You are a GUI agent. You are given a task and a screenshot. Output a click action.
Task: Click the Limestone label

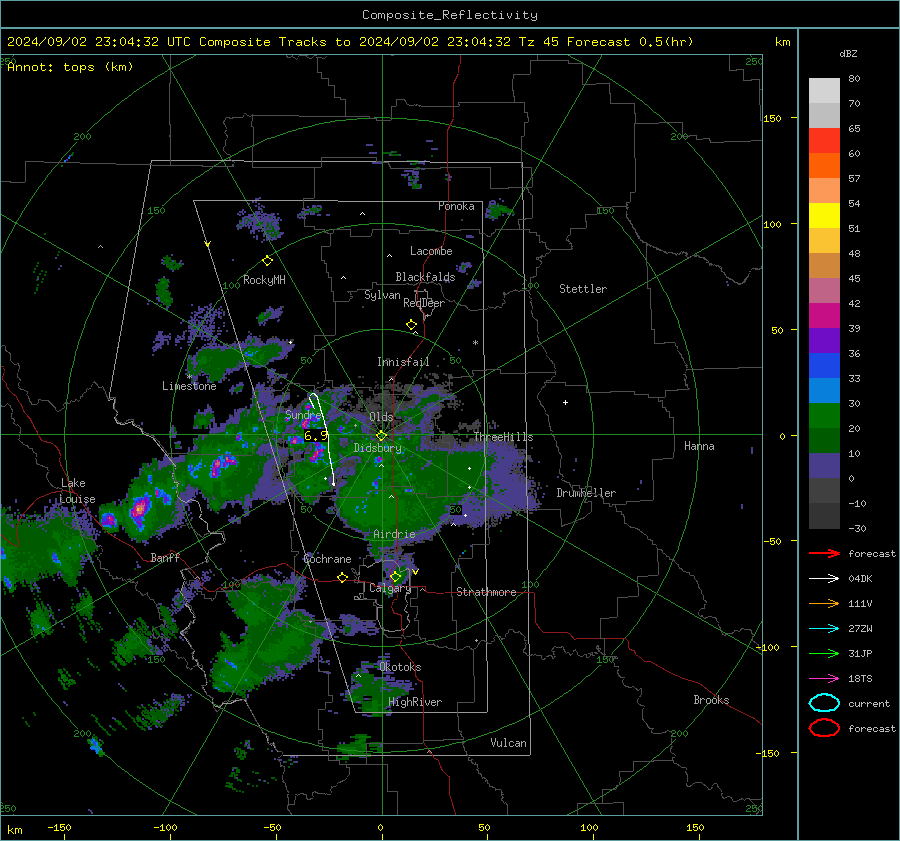(x=189, y=386)
